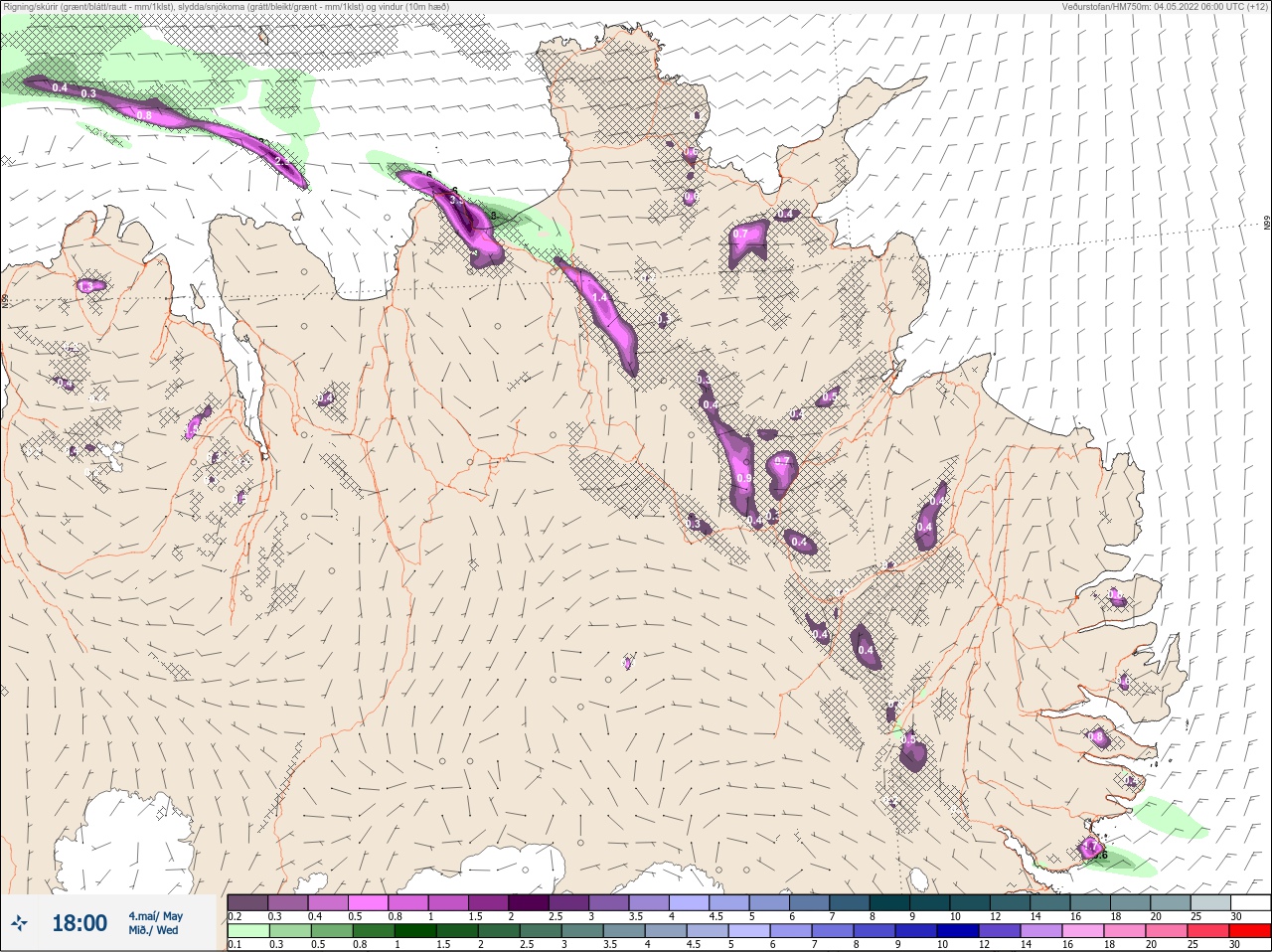This screenshot has width=1272, height=952.
Task: Select the darkest purple swatch between 2 and 2.5
Action: [x=530, y=903]
